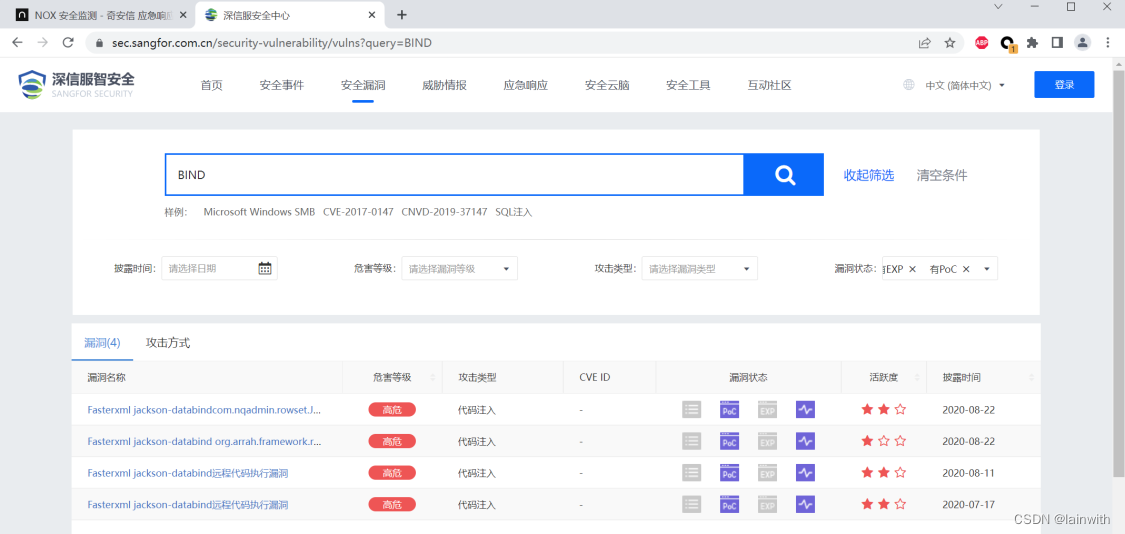Screen dimensions: 1125x534
Task: Click list icon in 2020-07-17 row
Action: pos(691,505)
